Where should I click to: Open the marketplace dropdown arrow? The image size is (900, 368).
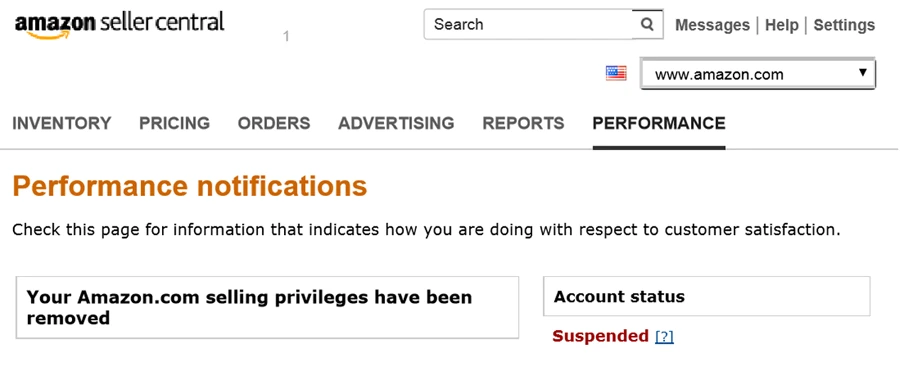(x=862, y=73)
